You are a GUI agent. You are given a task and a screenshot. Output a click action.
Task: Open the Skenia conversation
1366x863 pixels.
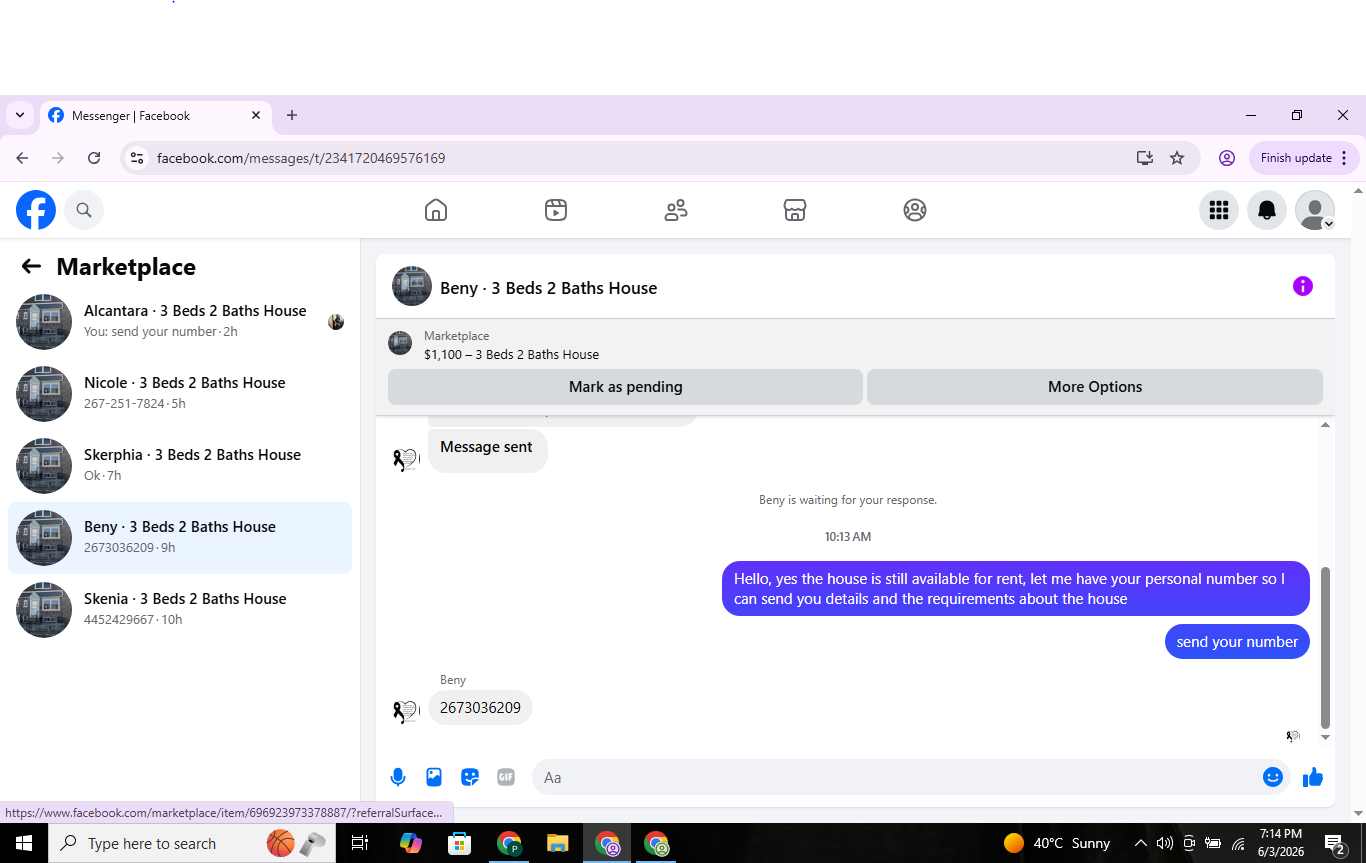[180, 610]
